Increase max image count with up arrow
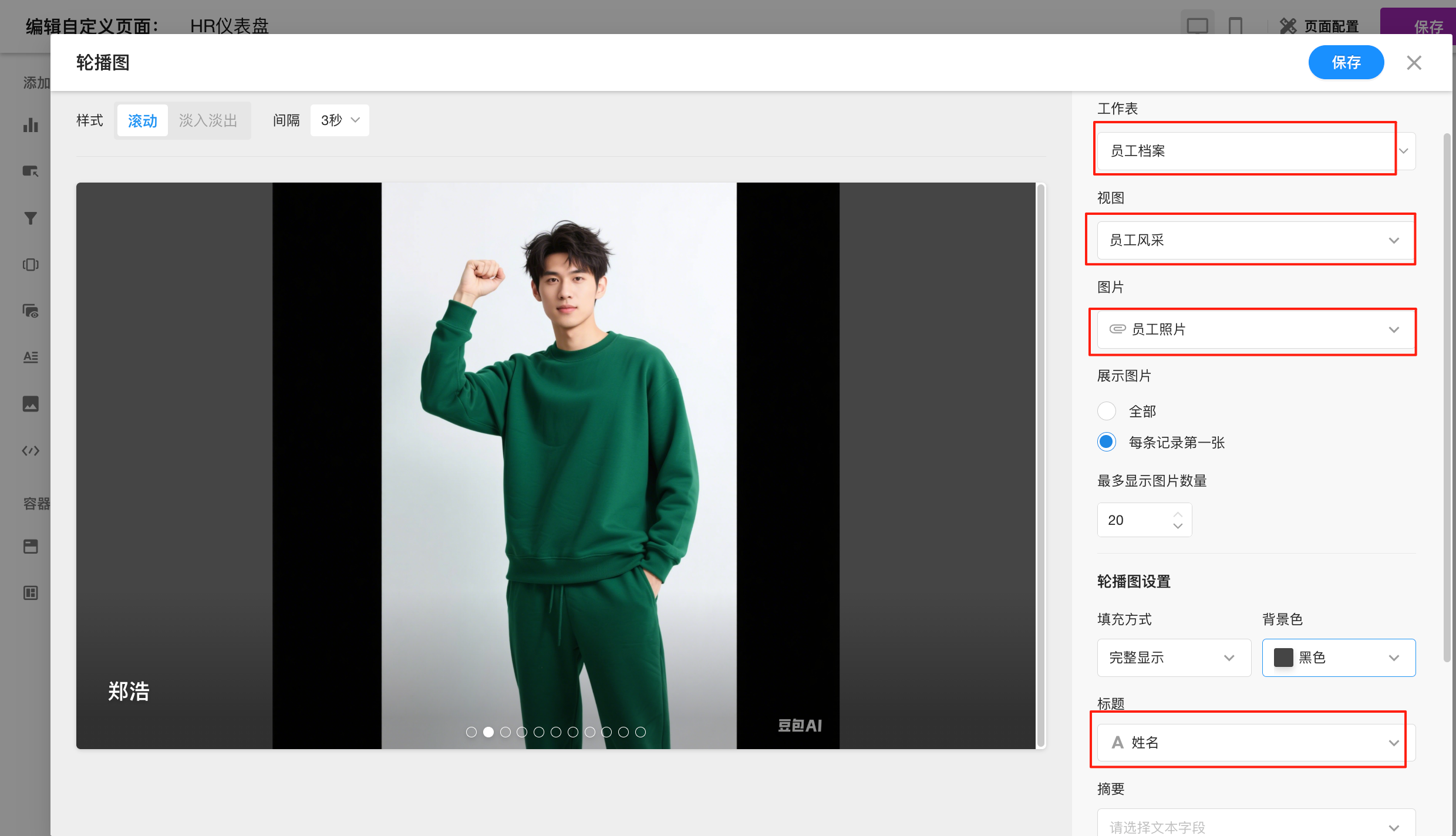The width and height of the screenshot is (1456, 836). pyautogui.click(x=1178, y=514)
